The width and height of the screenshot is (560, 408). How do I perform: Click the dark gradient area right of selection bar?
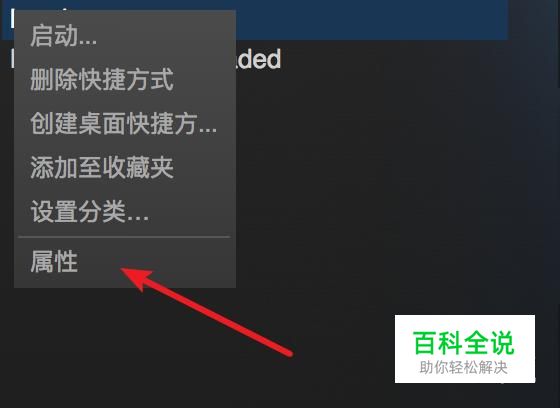[532, 20]
